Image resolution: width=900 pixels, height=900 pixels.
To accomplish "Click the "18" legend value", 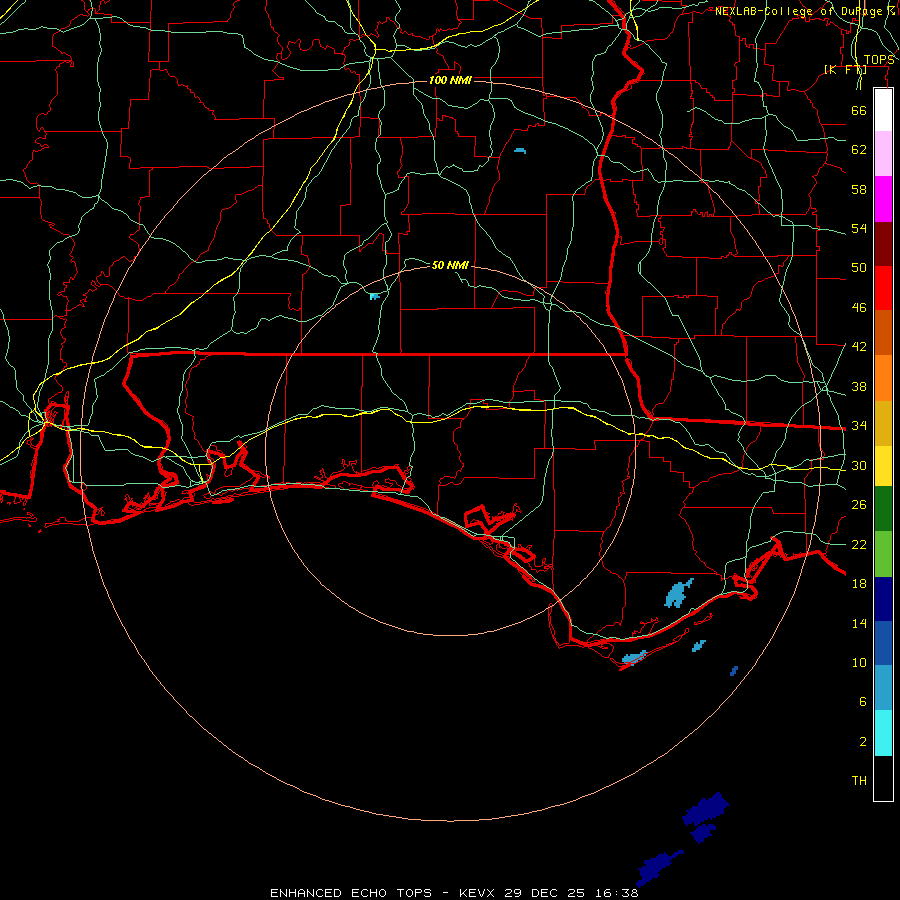I will (x=859, y=583).
